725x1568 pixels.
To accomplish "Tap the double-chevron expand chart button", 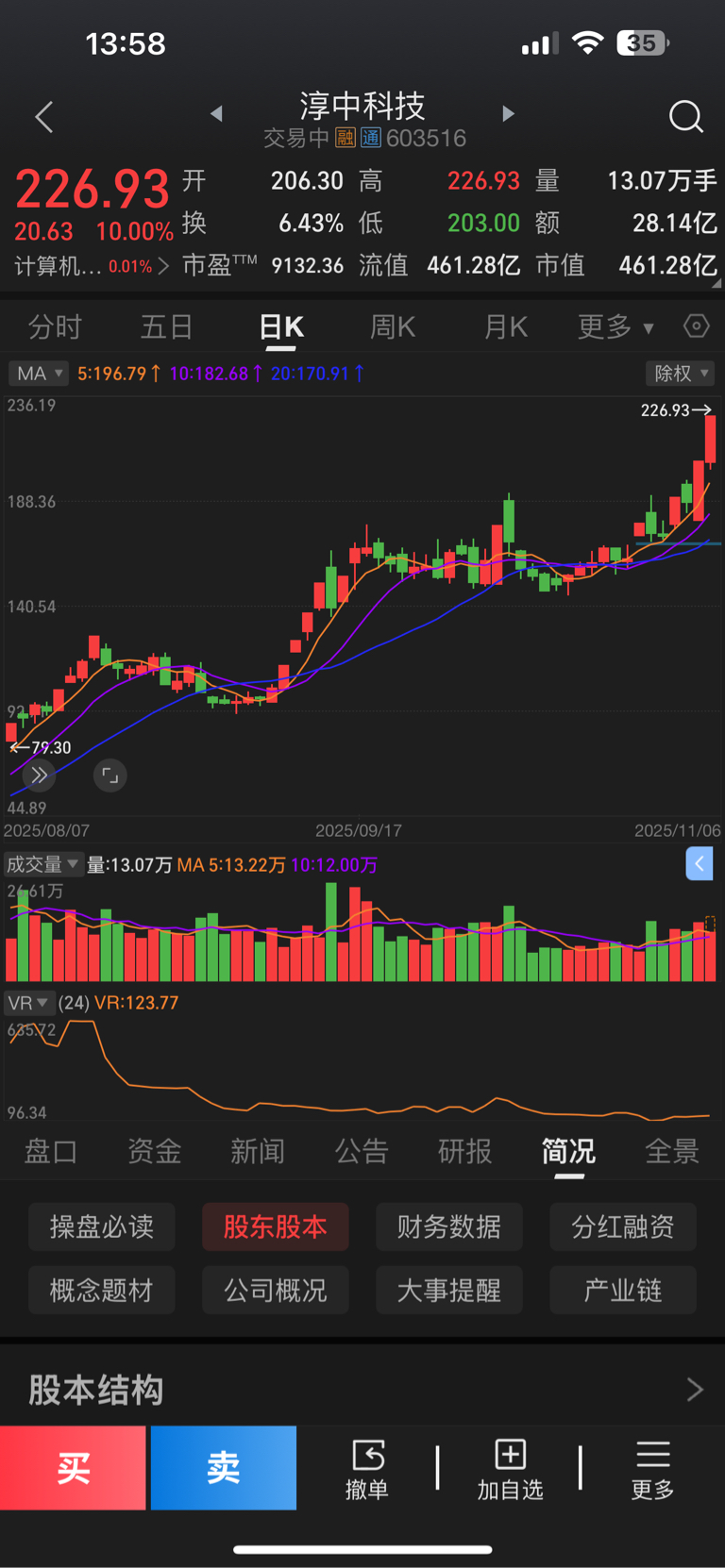I will [39, 776].
